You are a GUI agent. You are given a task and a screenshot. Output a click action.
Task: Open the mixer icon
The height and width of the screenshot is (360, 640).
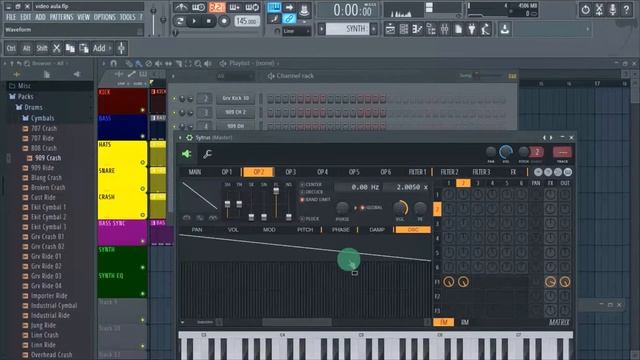point(444,29)
